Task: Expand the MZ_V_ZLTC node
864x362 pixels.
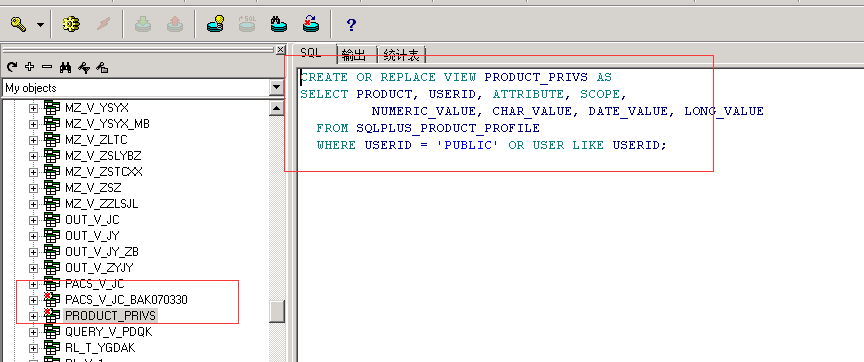Action: tap(34, 140)
